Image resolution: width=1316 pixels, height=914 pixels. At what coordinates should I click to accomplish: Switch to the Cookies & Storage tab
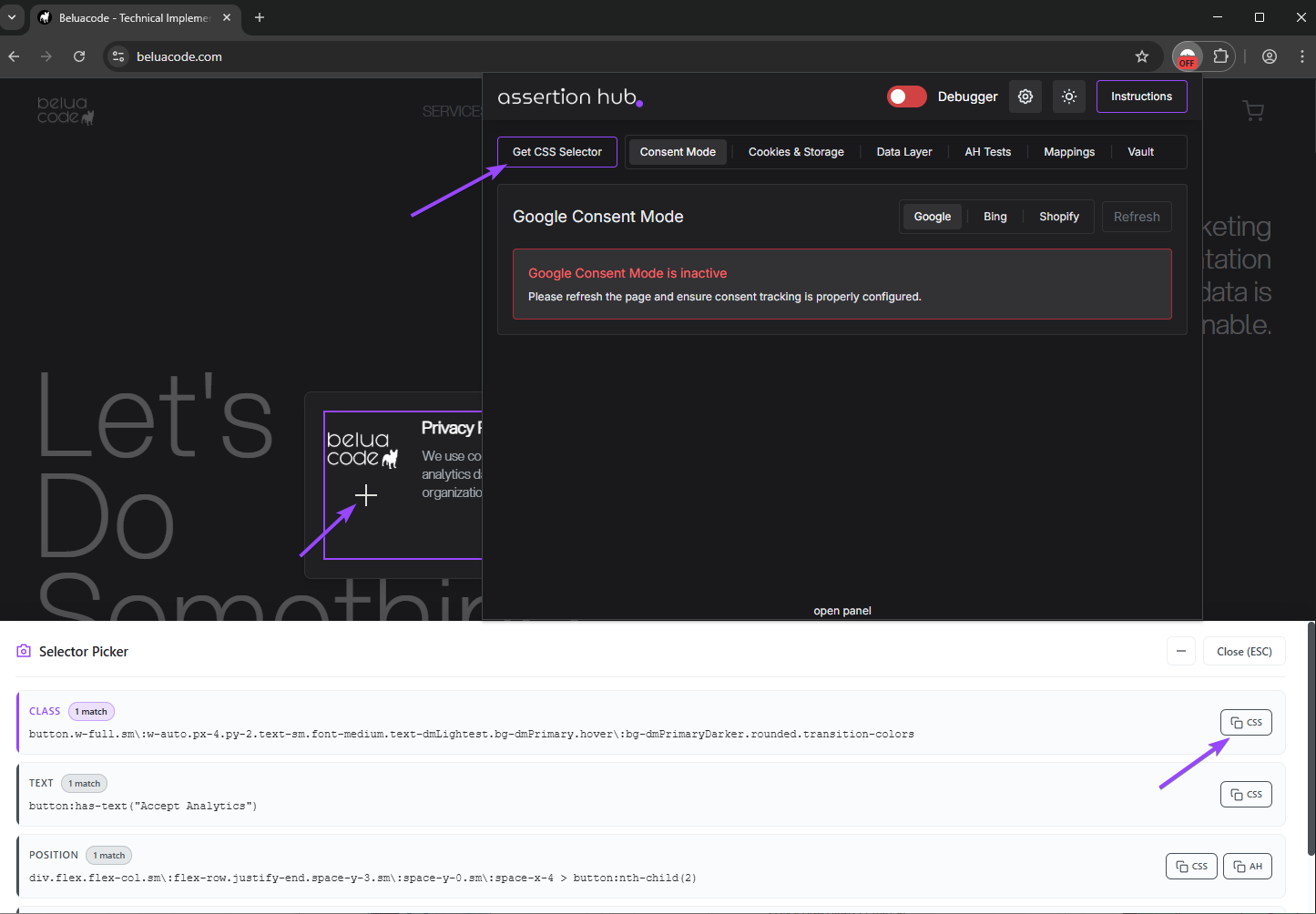(x=795, y=151)
